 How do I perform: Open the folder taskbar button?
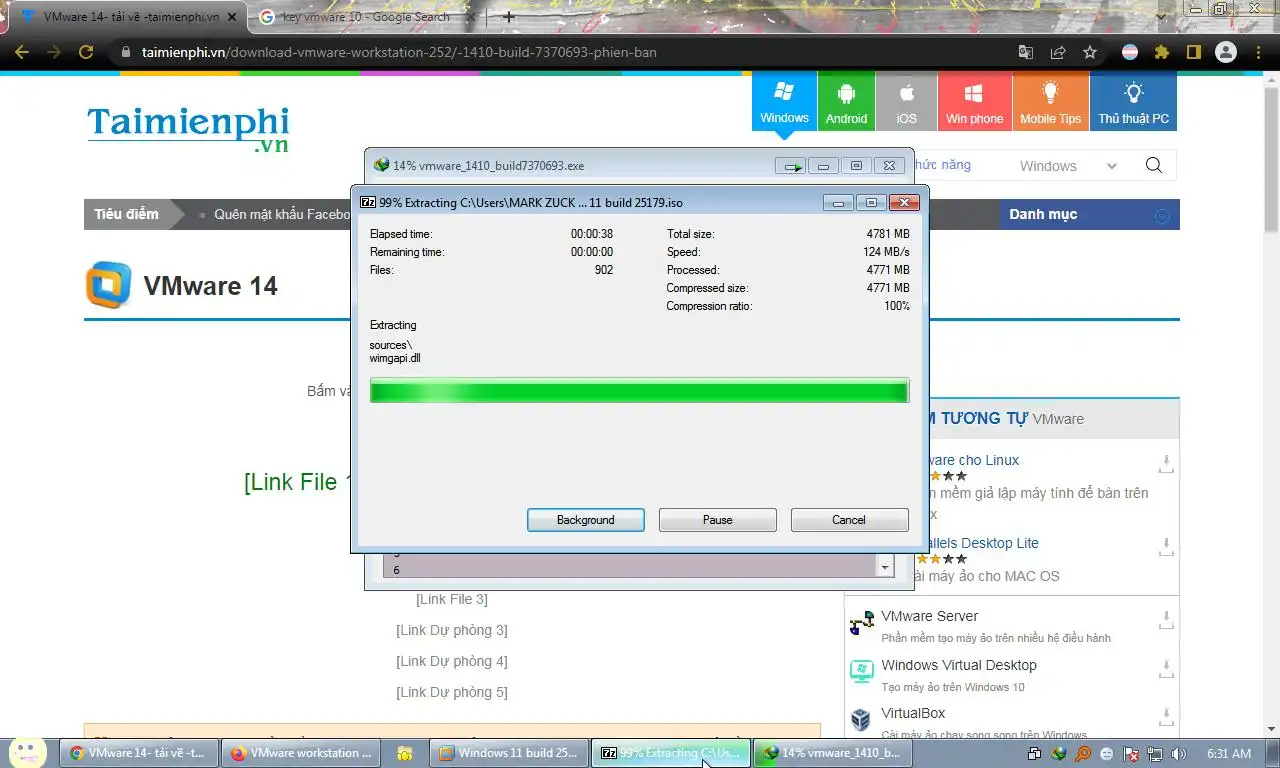[404, 753]
